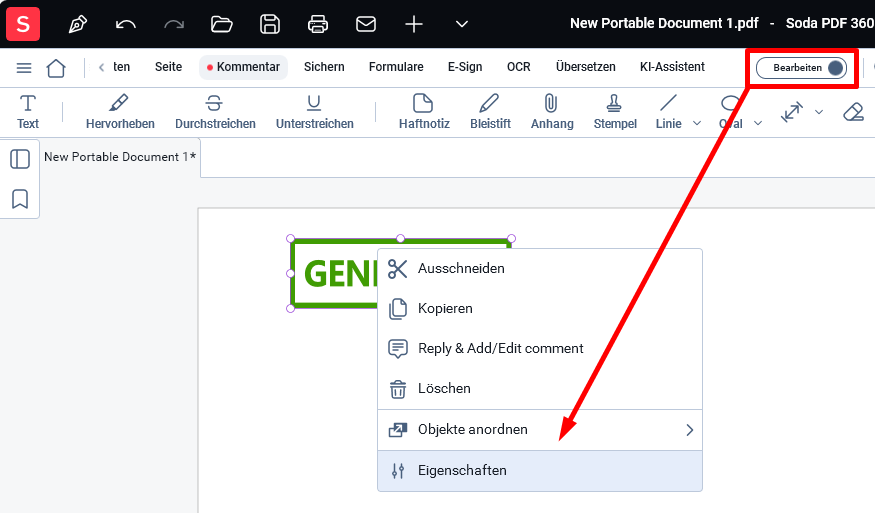Create a new document with the plus icon
The image size is (875, 513).
(414, 25)
